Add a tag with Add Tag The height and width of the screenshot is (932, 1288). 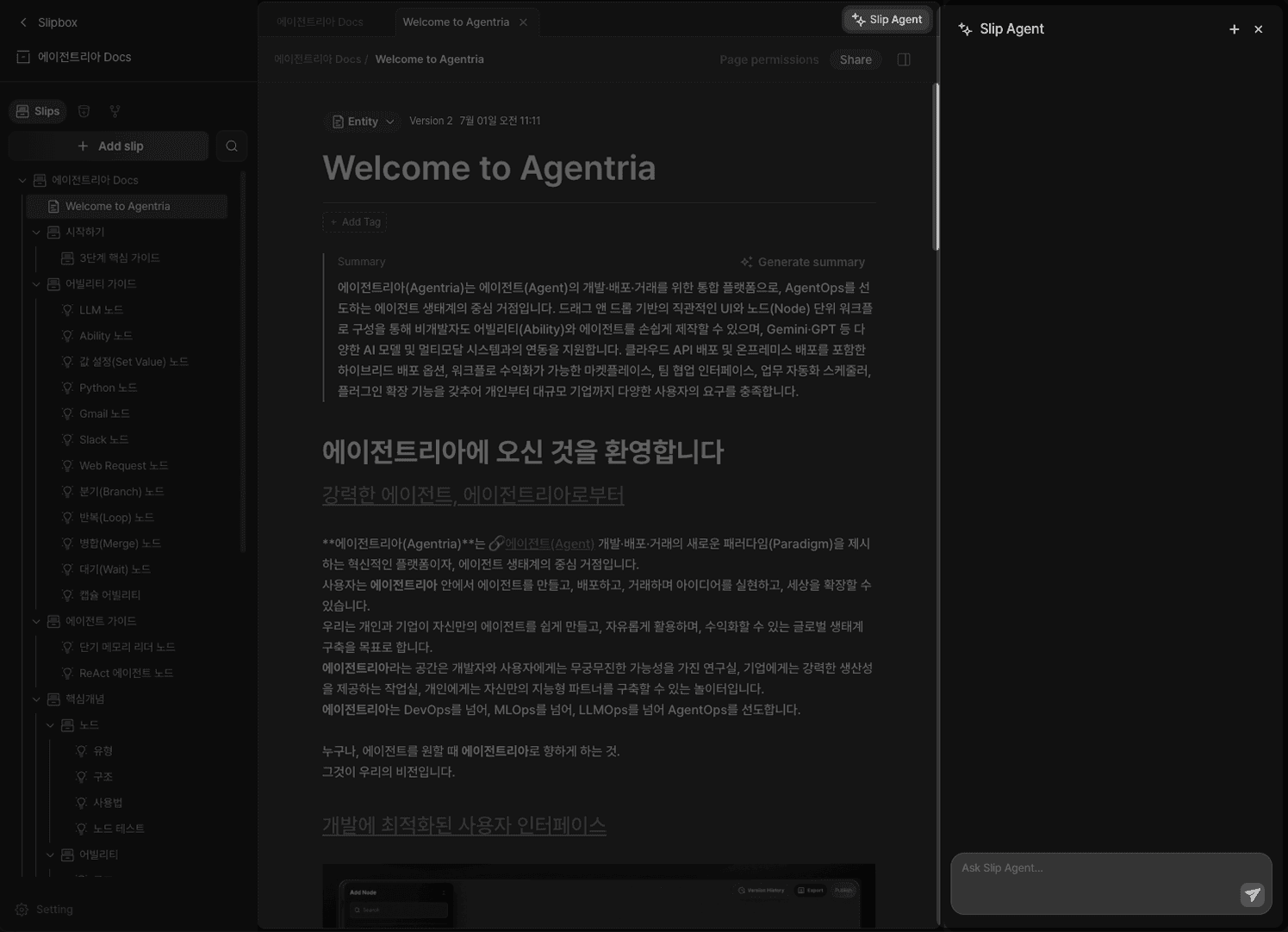coord(355,222)
